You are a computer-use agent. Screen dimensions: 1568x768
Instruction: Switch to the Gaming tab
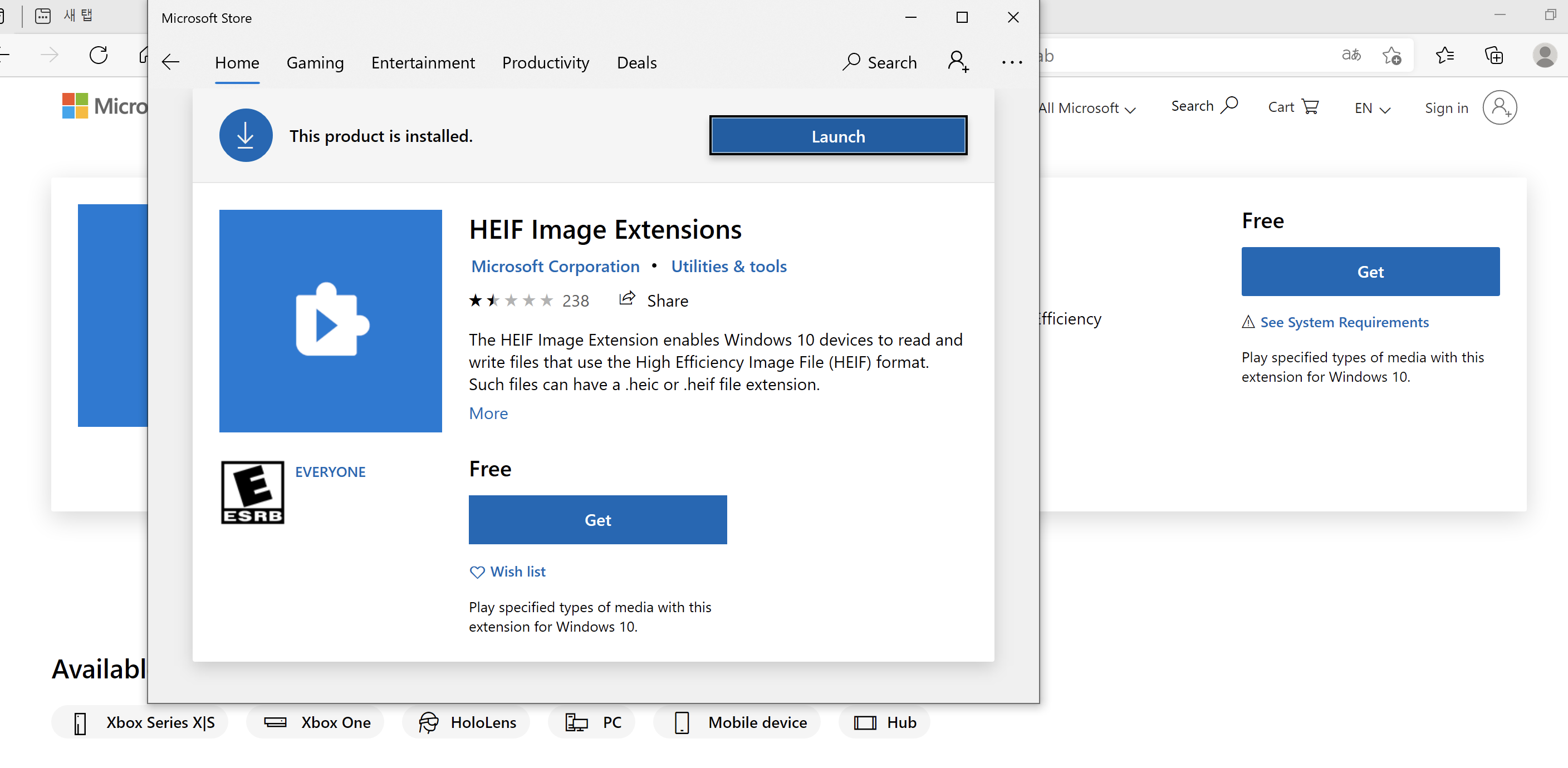coord(315,63)
